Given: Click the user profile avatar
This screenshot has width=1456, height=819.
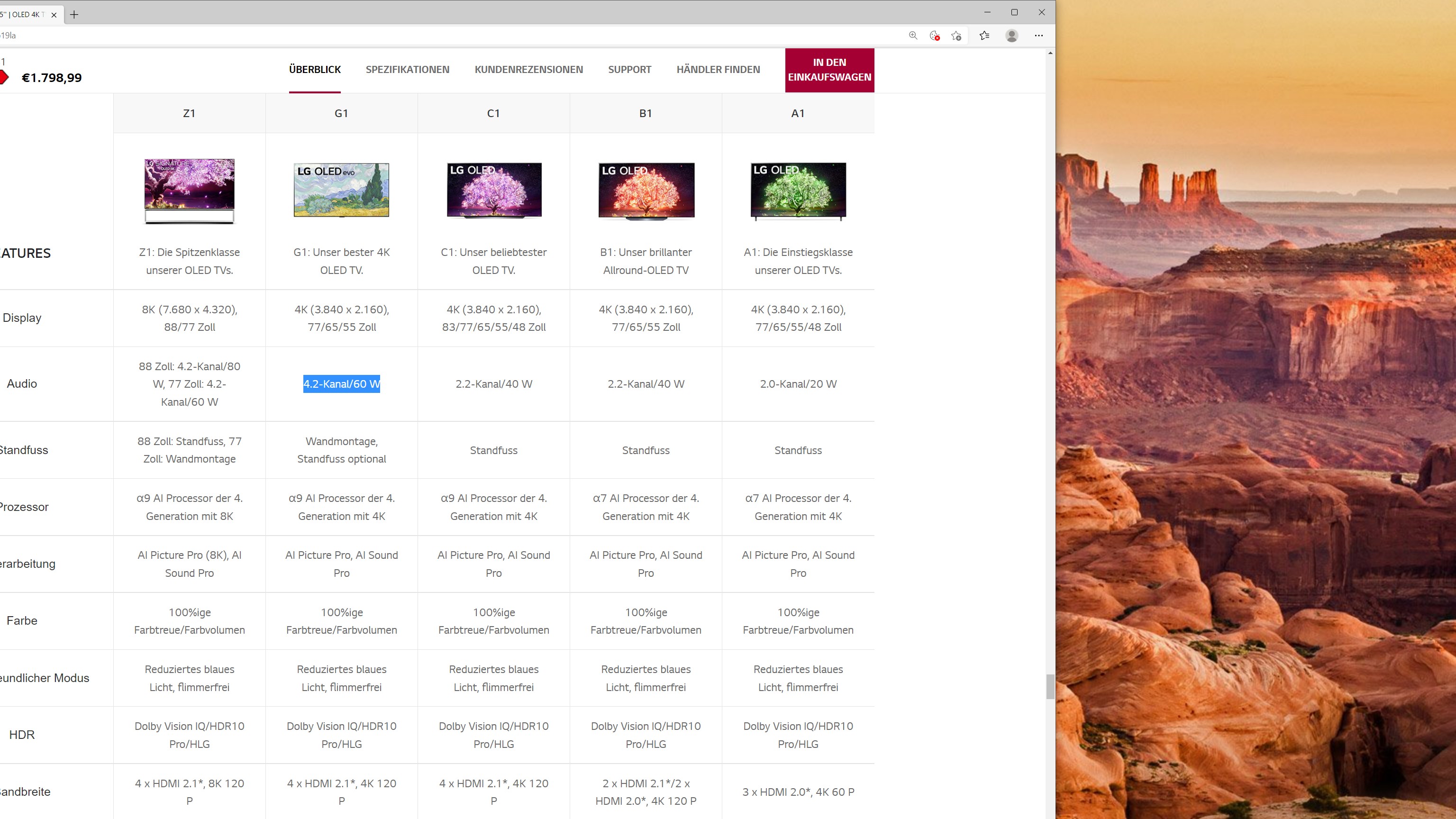Looking at the screenshot, I should (1012, 36).
